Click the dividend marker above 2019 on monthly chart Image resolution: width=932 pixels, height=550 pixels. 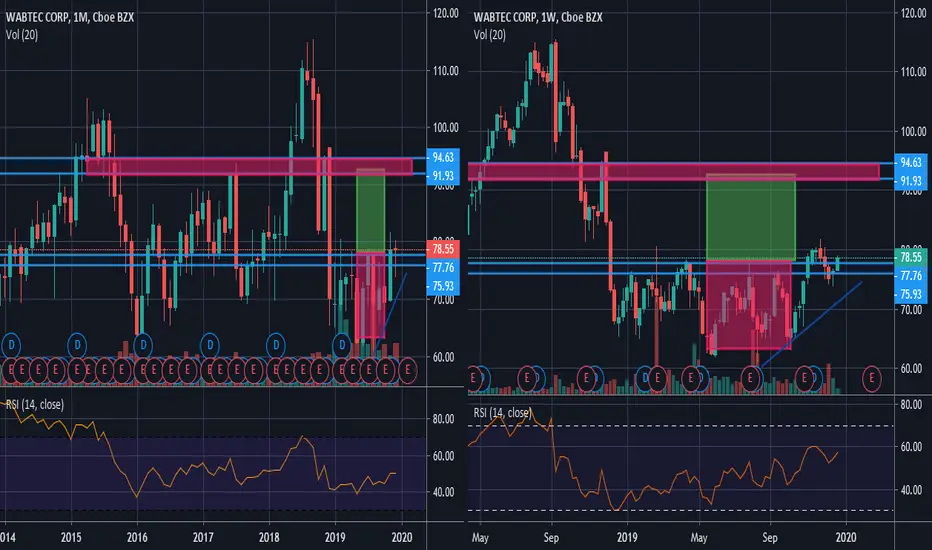[342, 345]
